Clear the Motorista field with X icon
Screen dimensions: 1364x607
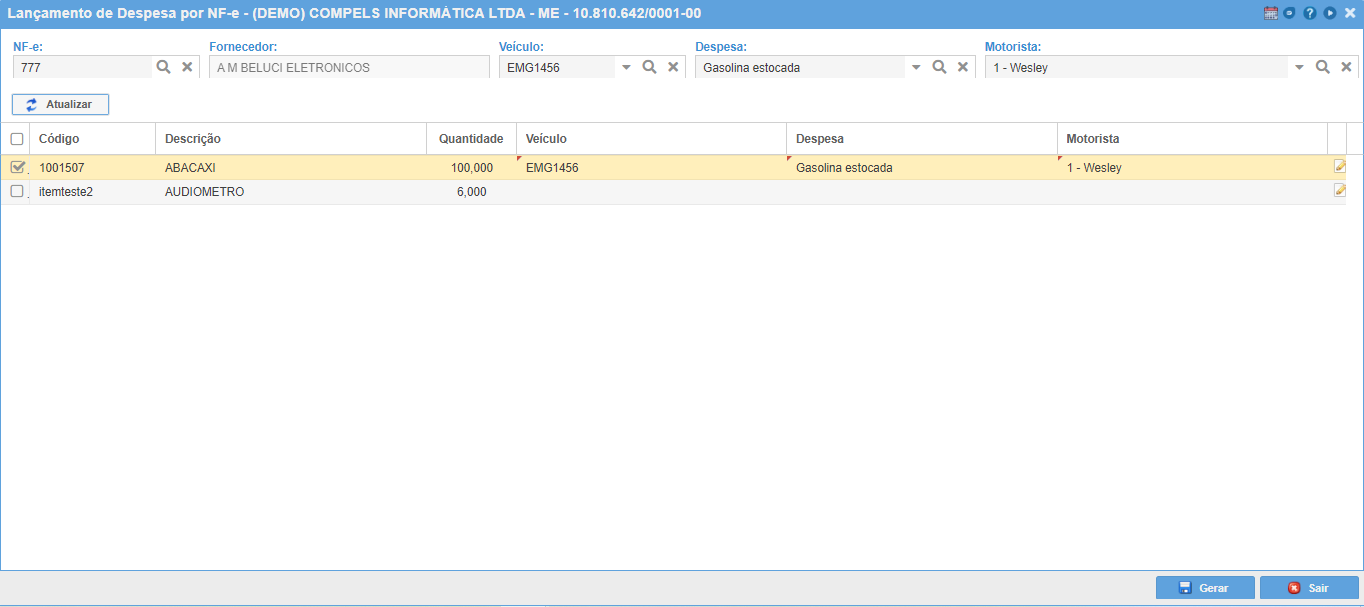[1346, 67]
